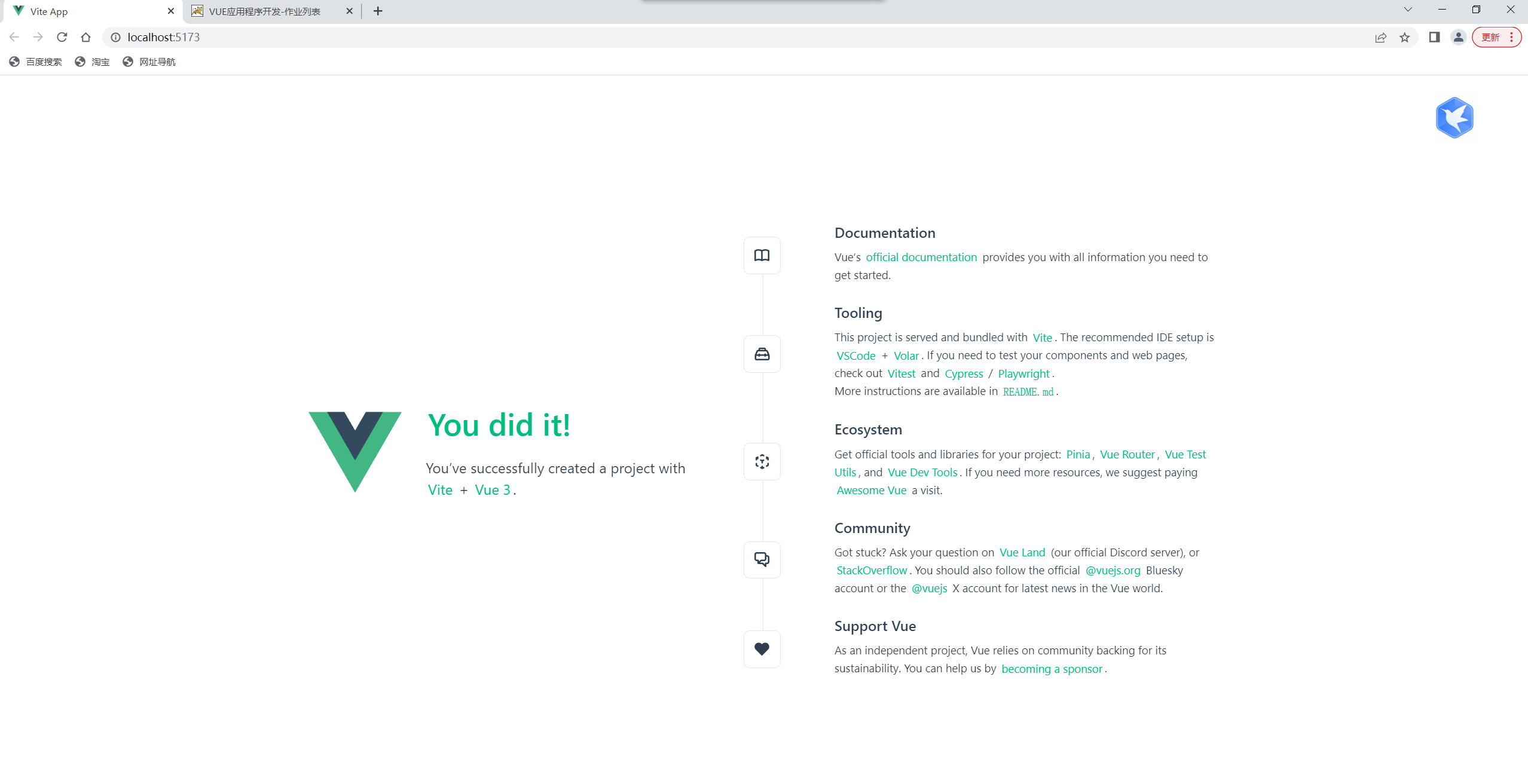Expand the tab search dropdown arrow
Screen dimensions: 1528x784
[1408, 10]
